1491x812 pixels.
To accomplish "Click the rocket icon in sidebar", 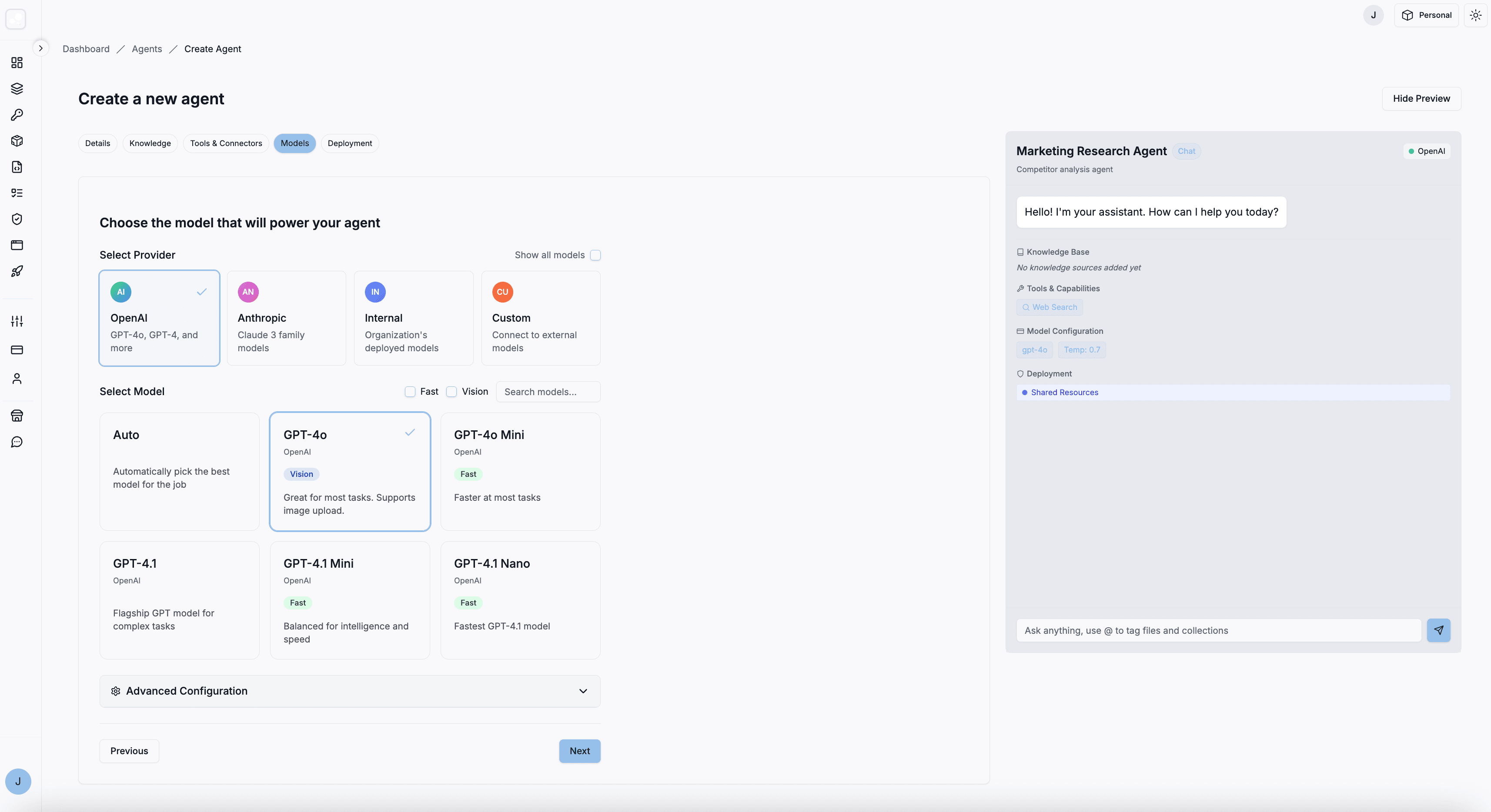I will tap(17, 271).
